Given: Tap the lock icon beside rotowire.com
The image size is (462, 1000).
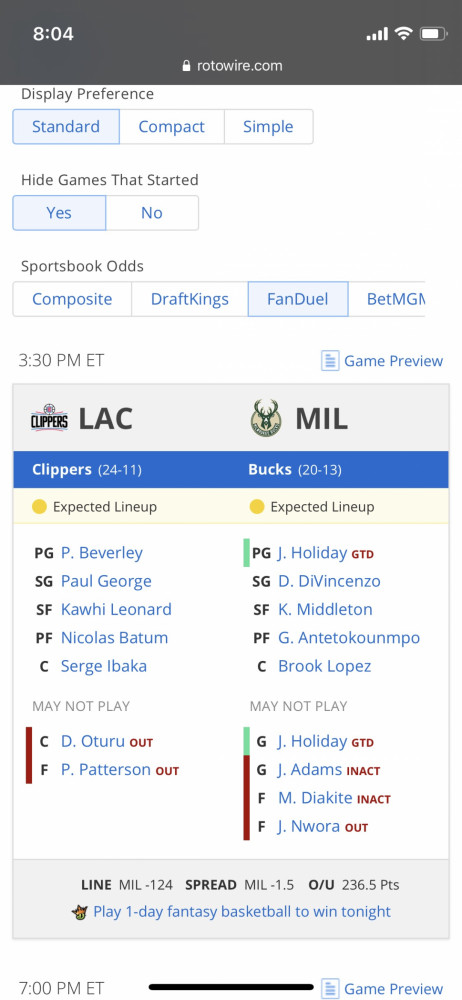Looking at the screenshot, I should click(186, 66).
